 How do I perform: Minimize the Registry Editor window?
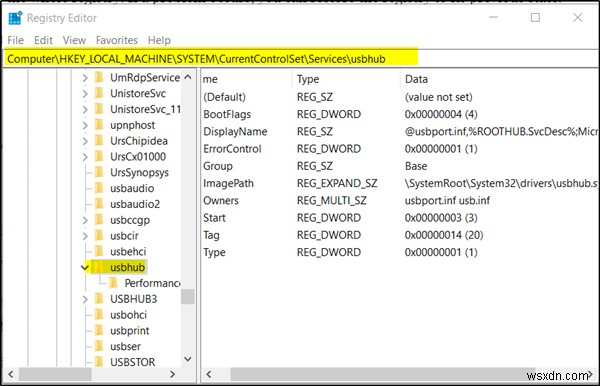tap(494, 18)
